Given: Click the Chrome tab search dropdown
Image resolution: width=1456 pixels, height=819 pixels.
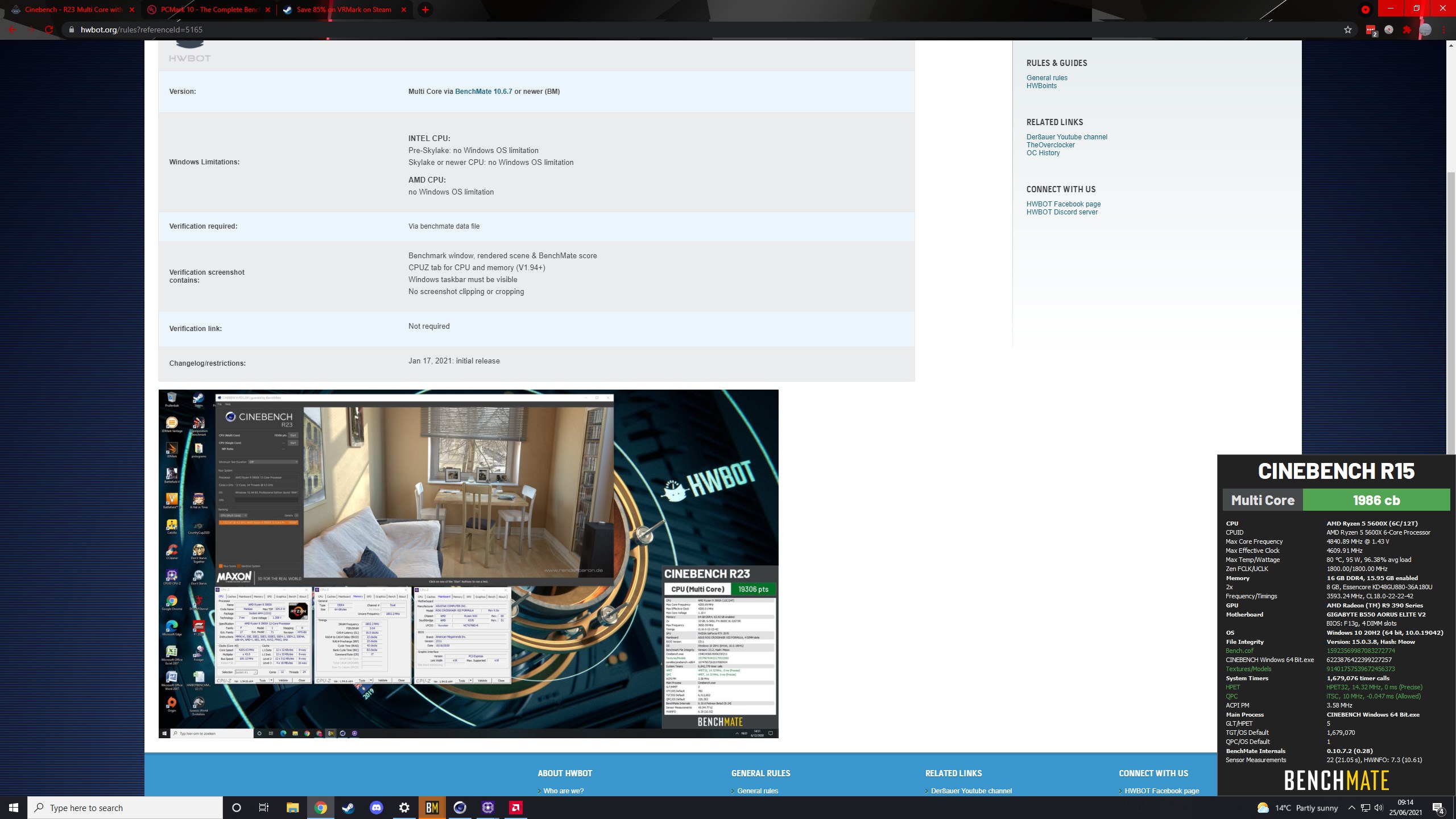Looking at the screenshot, I should 1365,10.
